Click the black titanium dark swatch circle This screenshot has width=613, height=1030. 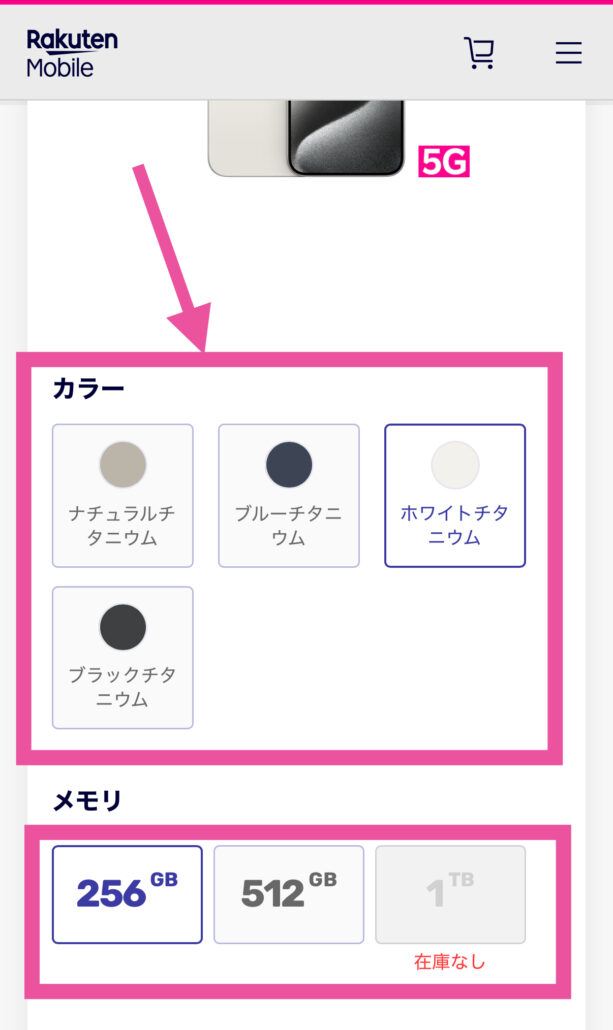123,627
